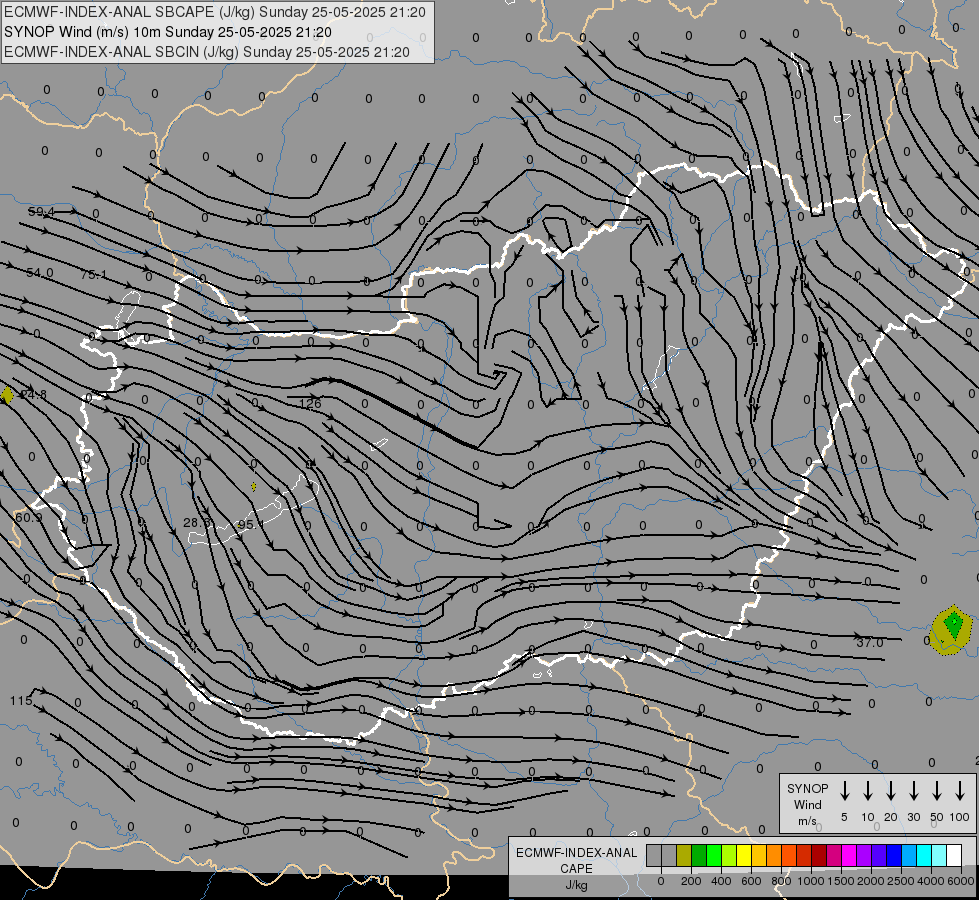Click the 126 value on the map
This screenshot has height=900, width=979.
[x=310, y=403]
